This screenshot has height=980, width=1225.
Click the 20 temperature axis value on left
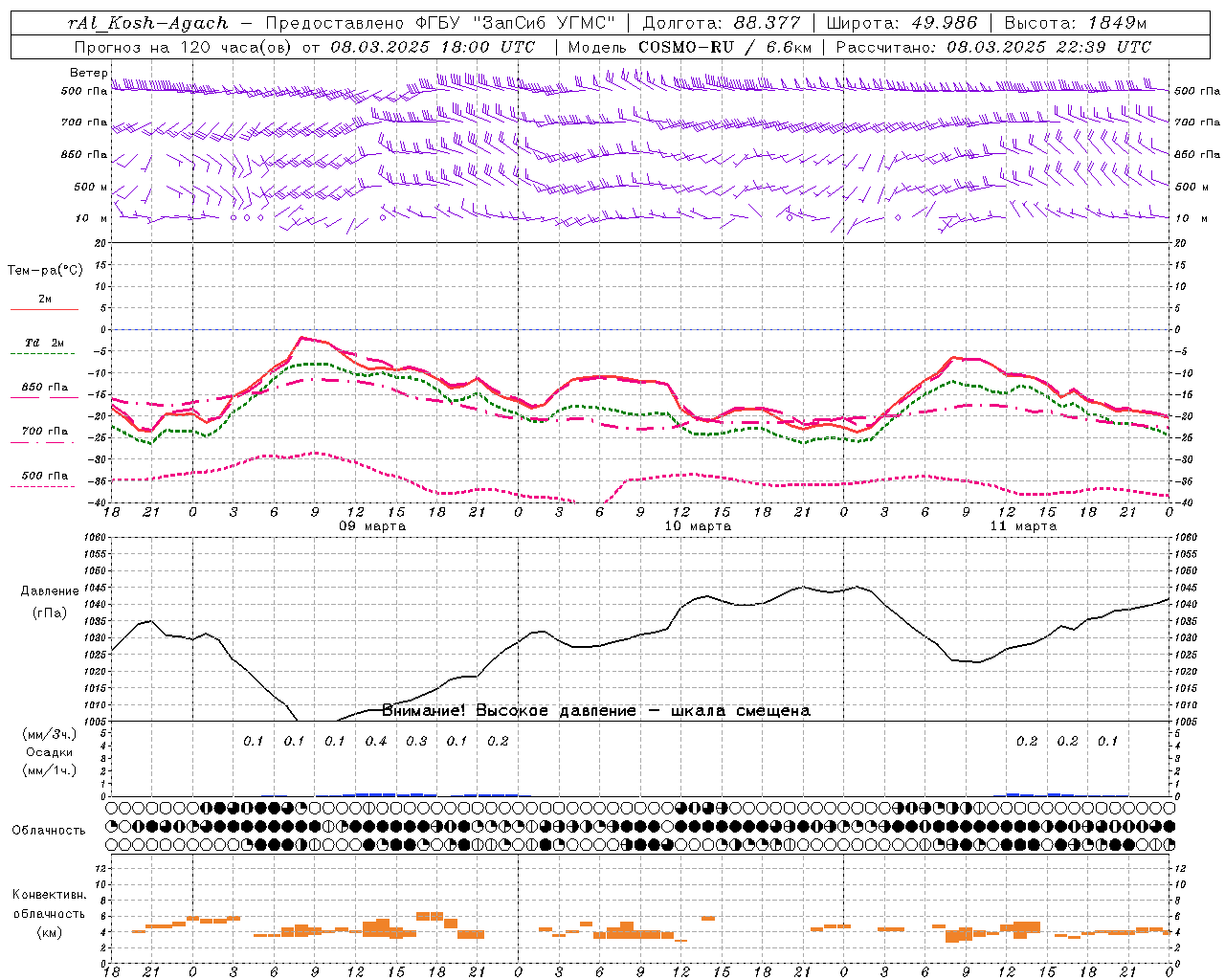click(102, 244)
